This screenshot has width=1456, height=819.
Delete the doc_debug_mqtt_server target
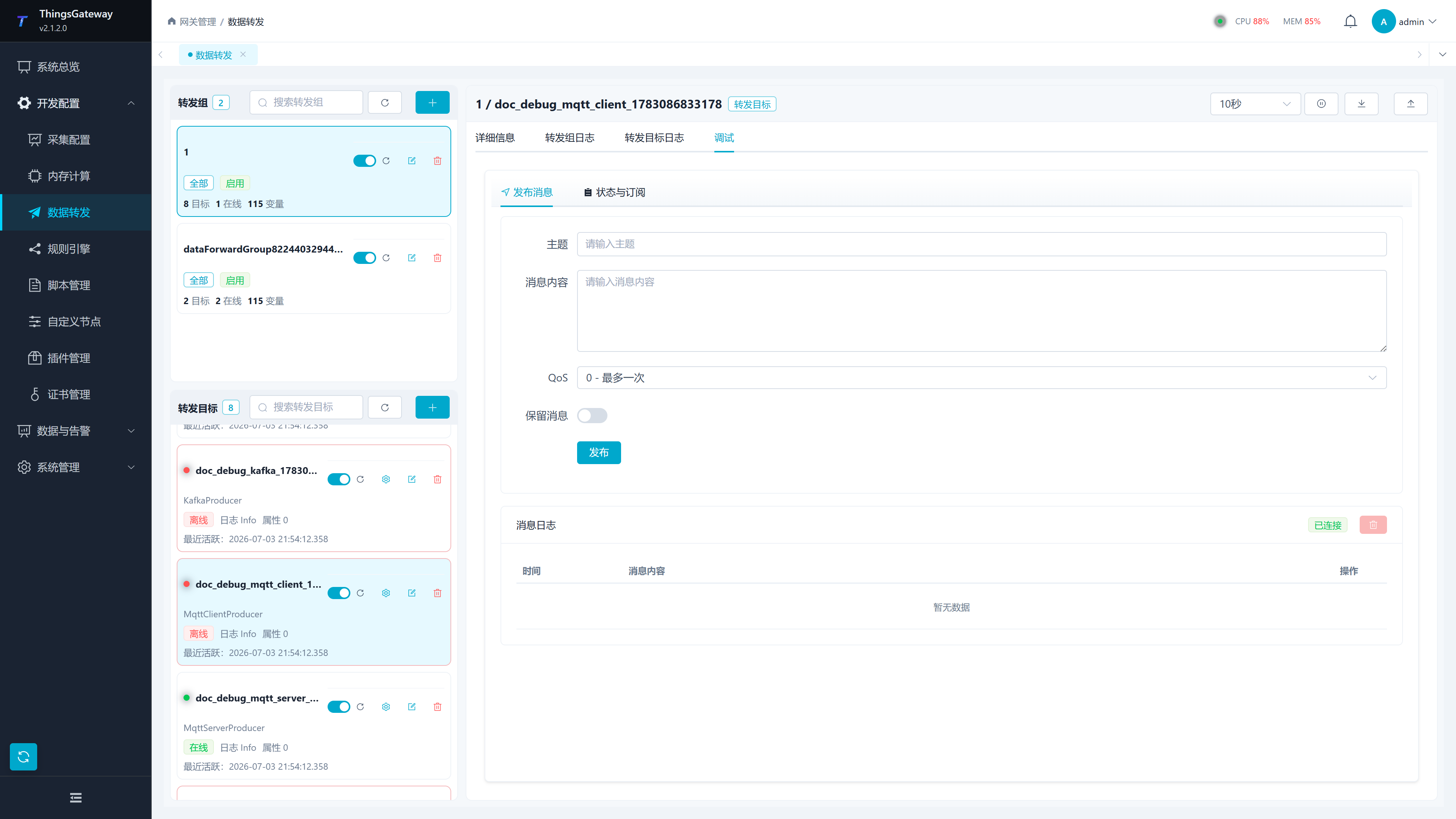click(x=438, y=706)
